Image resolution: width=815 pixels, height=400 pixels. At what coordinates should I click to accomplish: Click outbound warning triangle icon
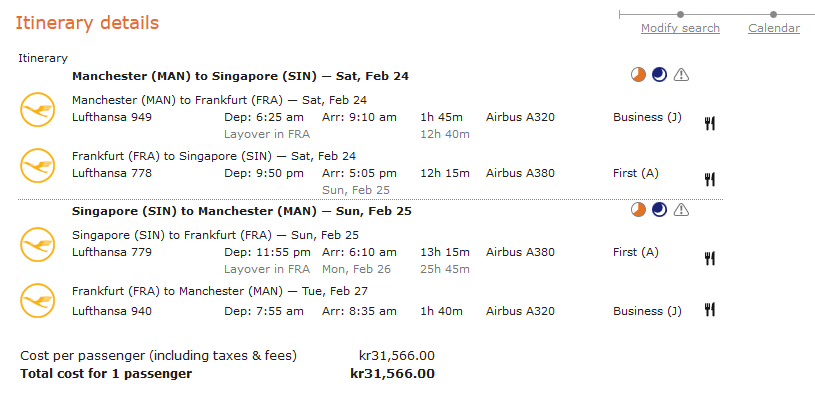pyautogui.click(x=681, y=75)
